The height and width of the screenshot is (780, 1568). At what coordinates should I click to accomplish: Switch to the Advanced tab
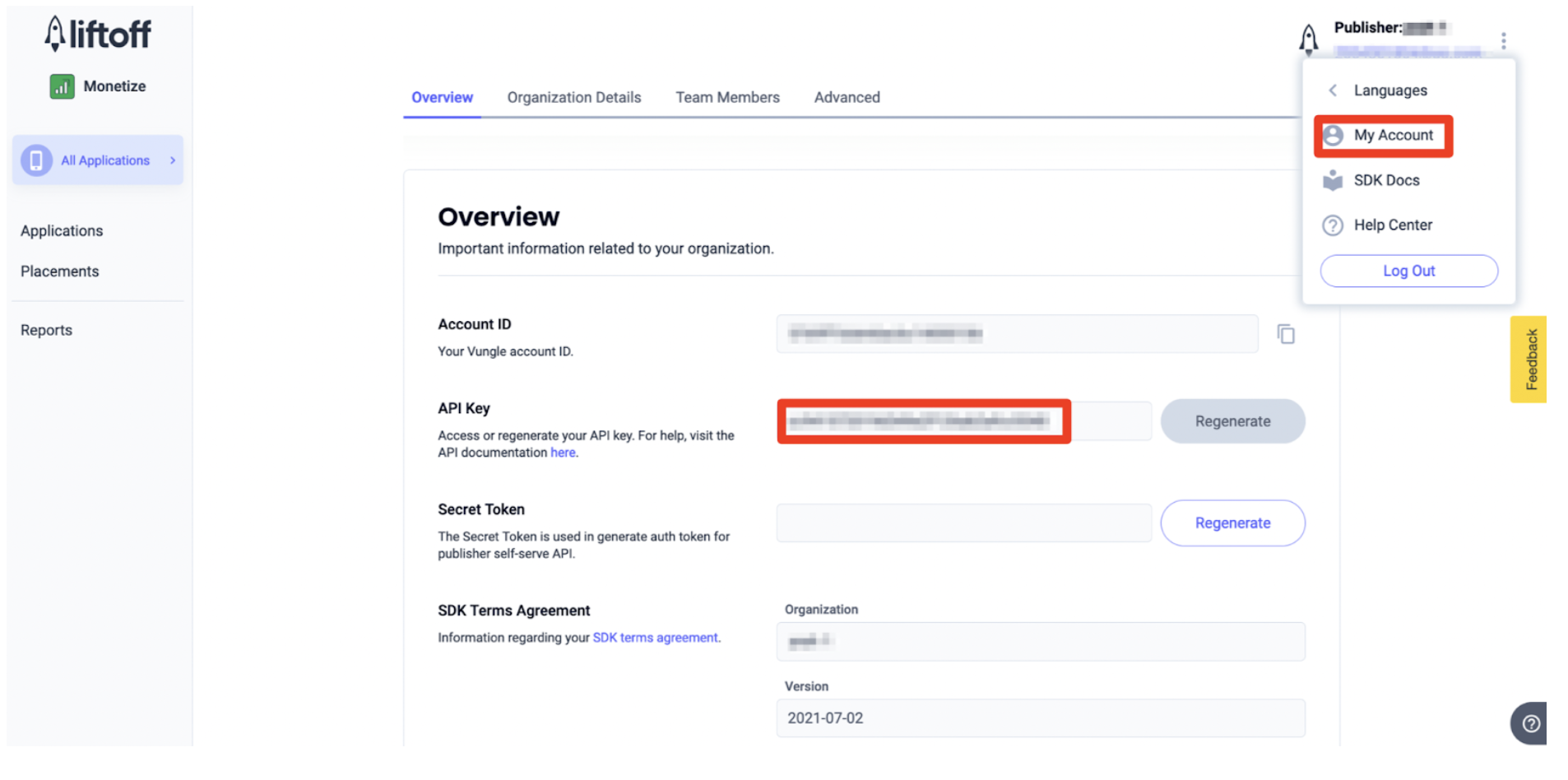[847, 97]
